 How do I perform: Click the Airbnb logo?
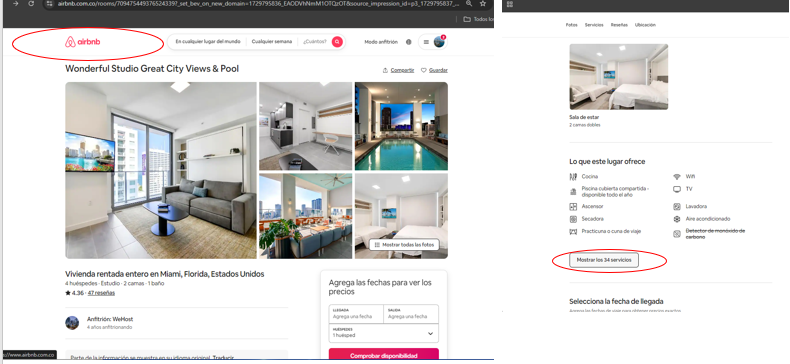[83, 42]
